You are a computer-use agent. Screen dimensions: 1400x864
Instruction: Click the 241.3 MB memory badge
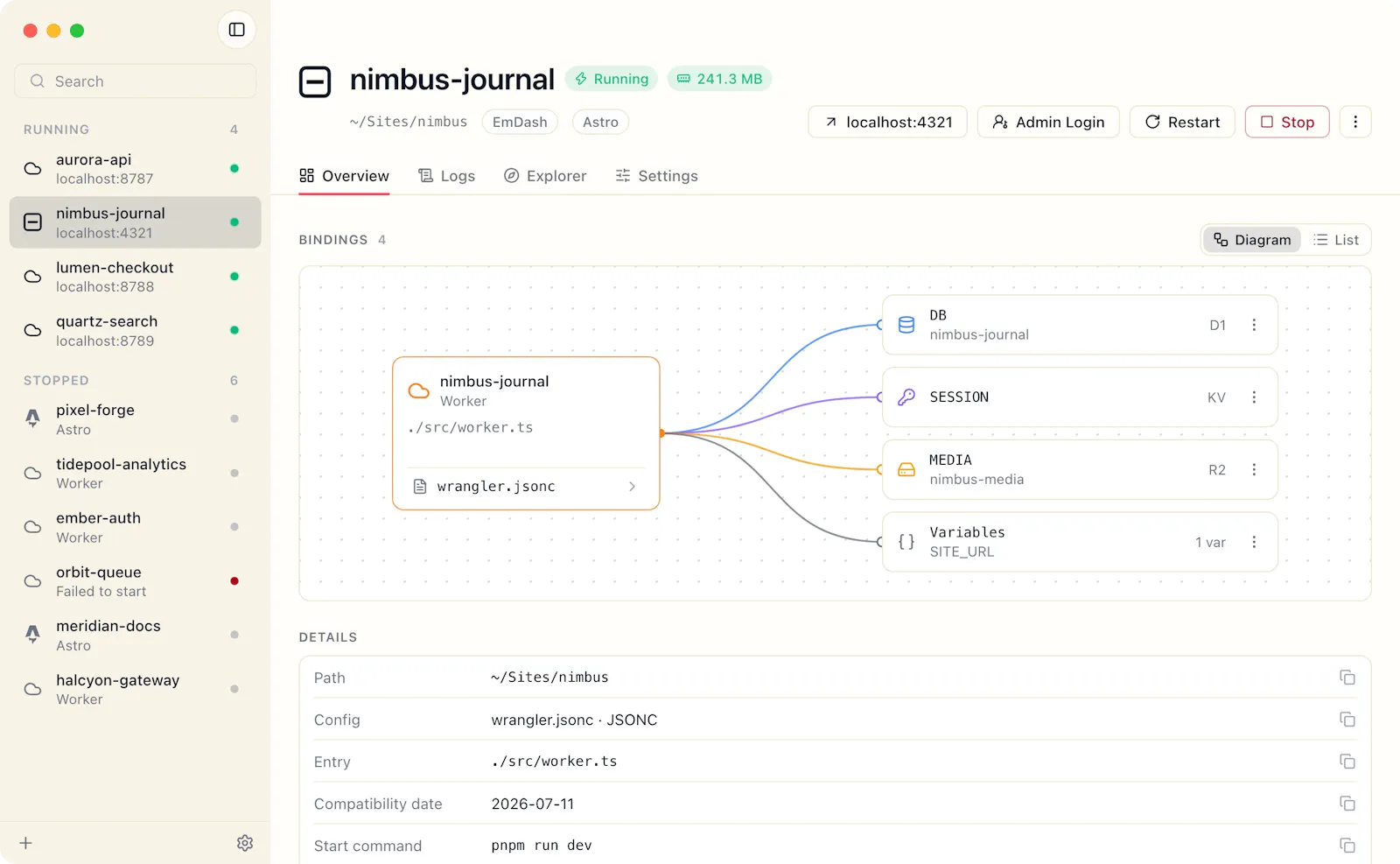click(x=719, y=79)
